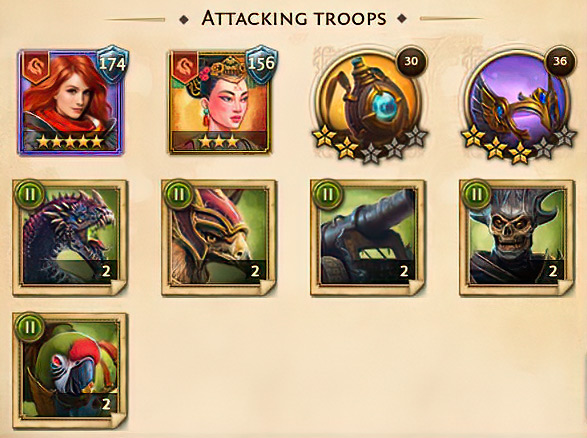Click the faction emblem on red-haired hero
The image size is (587, 438).
[37, 67]
